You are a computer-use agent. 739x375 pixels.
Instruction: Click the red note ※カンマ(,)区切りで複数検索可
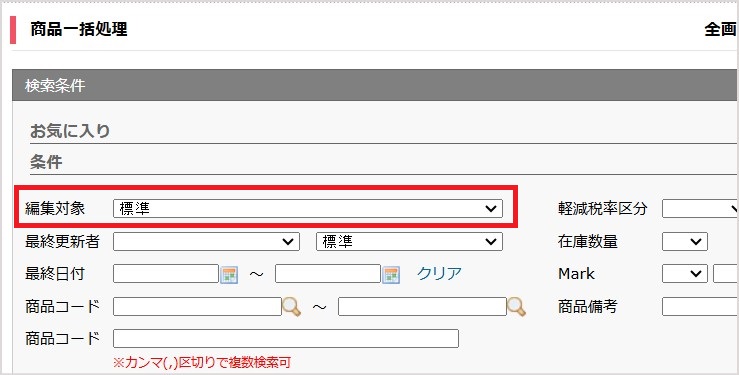(202, 362)
